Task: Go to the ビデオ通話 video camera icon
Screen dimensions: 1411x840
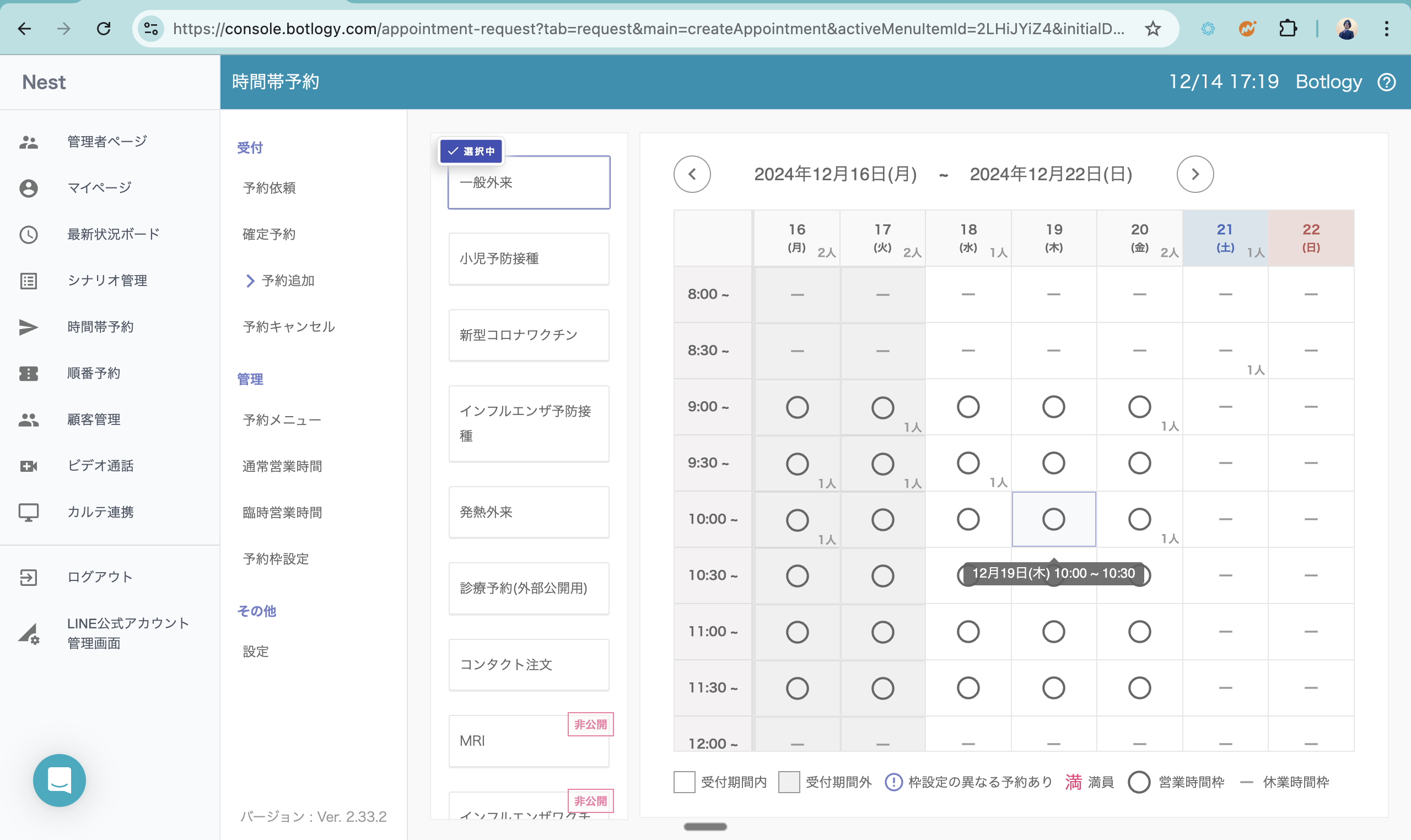Action: (28, 466)
